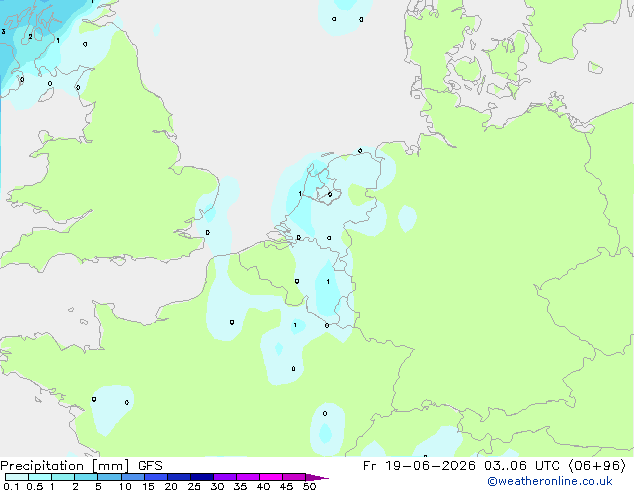Click the "Fr 19-06-2026" date text
This screenshot has width=634, height=490.
point(419,466)
